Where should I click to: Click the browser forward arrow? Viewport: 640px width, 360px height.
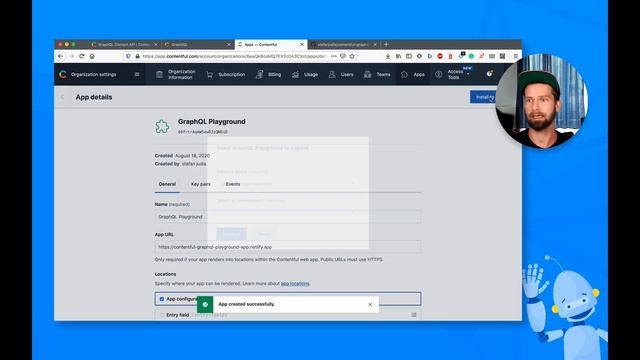(x=71, y=56)
